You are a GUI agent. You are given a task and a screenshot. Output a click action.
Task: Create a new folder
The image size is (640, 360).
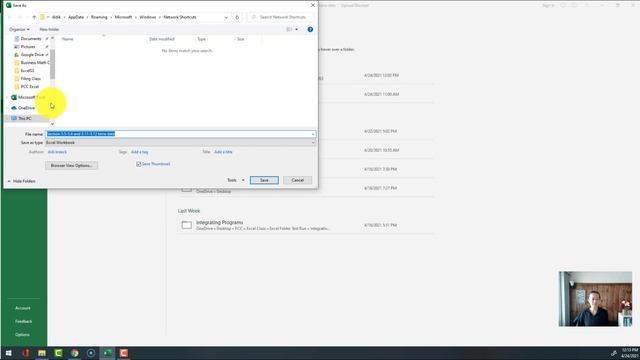click(x=49, y=29)
